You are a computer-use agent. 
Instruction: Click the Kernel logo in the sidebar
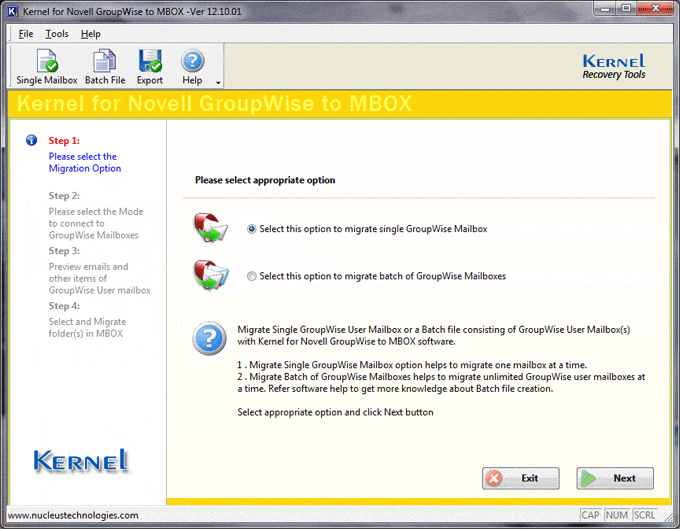[81, 461]
